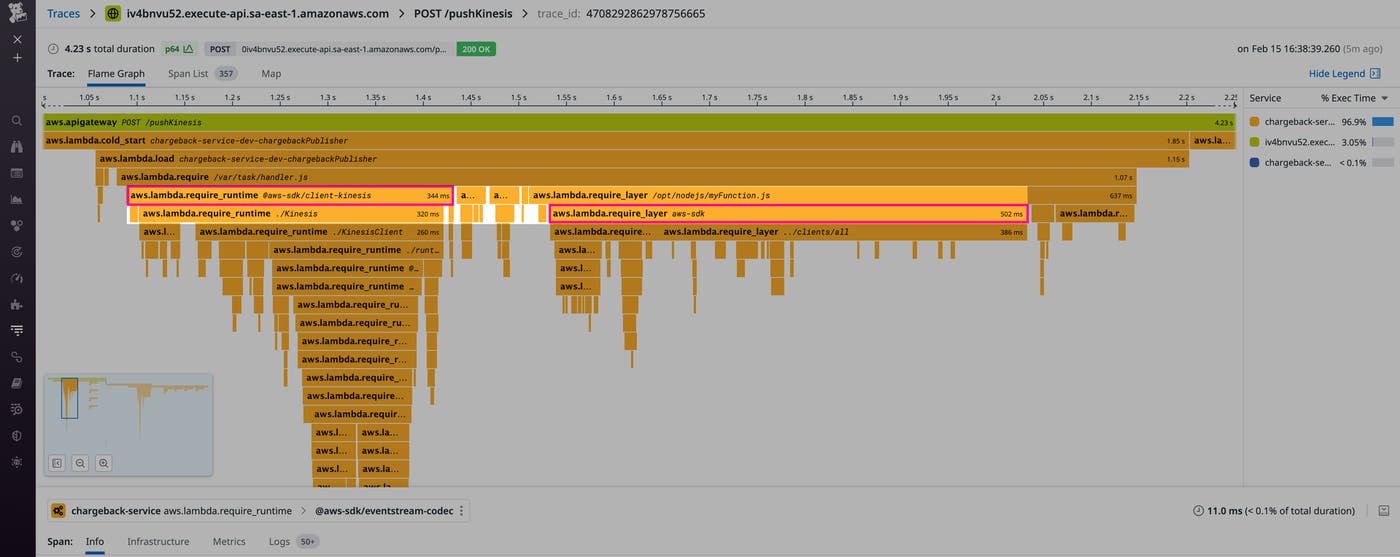Viewport: 1400px width, 557px height.
Task: Collapse the flame graph minimap panel
Action: click(57, 463)
